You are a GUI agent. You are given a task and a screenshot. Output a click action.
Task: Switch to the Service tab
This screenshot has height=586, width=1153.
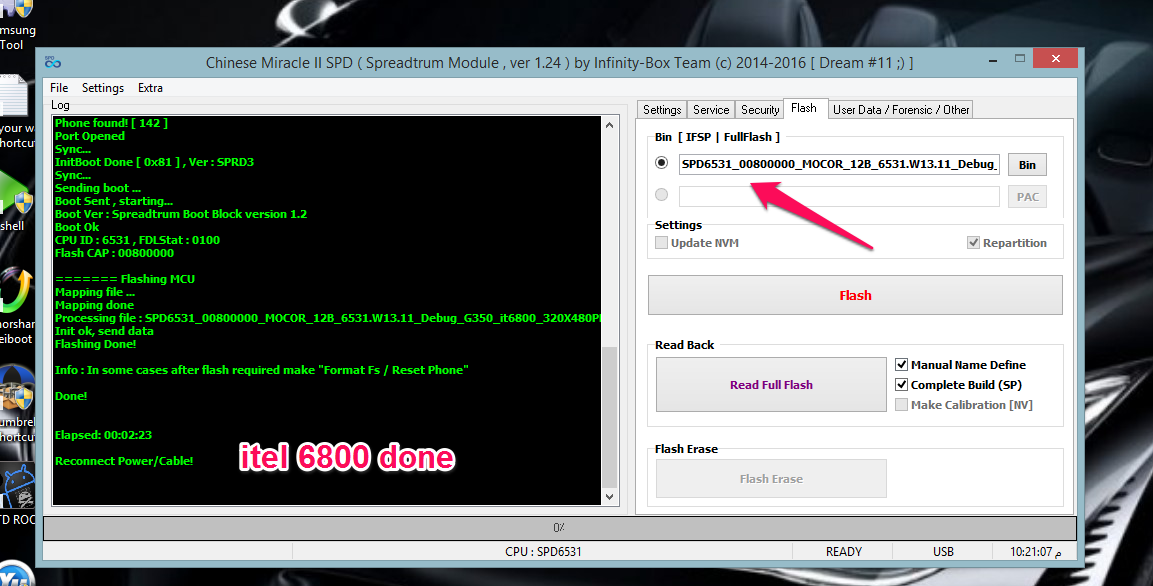coord(711,110)
